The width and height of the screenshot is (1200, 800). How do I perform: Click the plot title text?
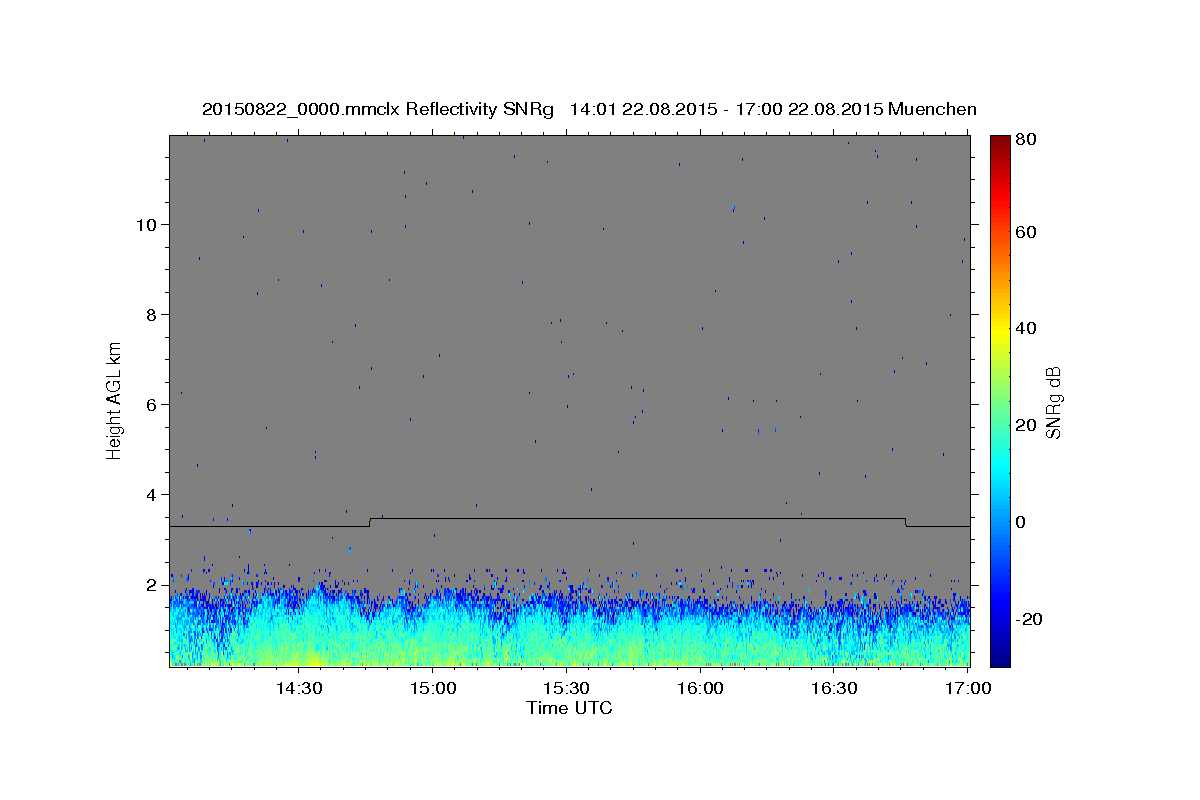tap(589, 109)
